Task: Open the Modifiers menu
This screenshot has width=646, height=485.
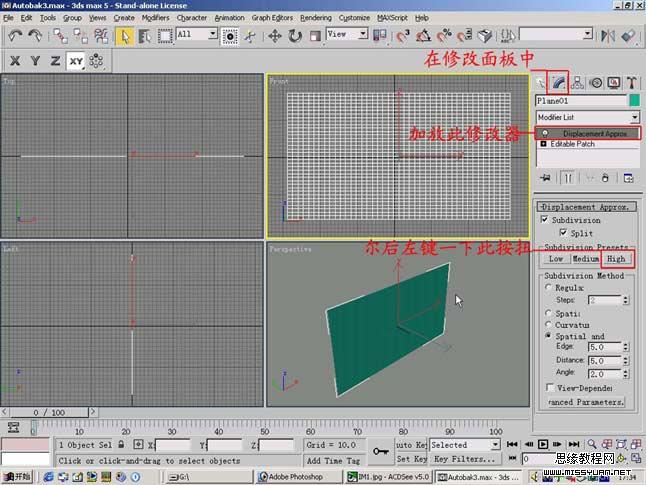Action: coord(155,18)
